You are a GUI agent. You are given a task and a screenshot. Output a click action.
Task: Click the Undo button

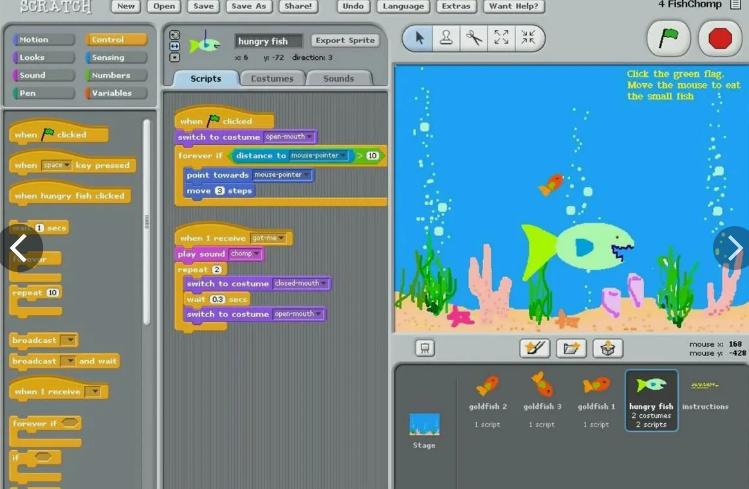pyautogui.click(x=353, y=6)
